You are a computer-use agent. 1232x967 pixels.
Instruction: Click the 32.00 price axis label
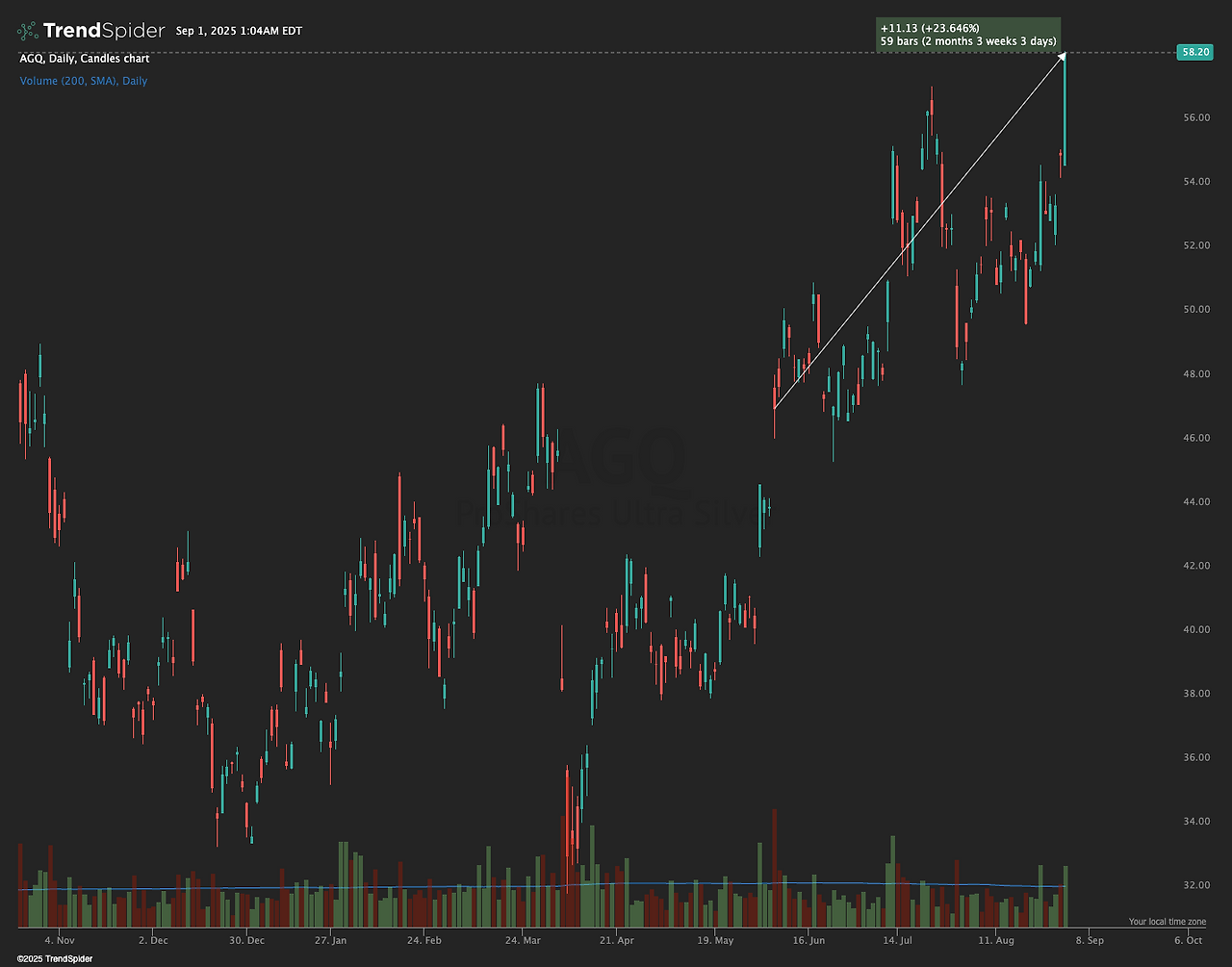(1196, 885)
